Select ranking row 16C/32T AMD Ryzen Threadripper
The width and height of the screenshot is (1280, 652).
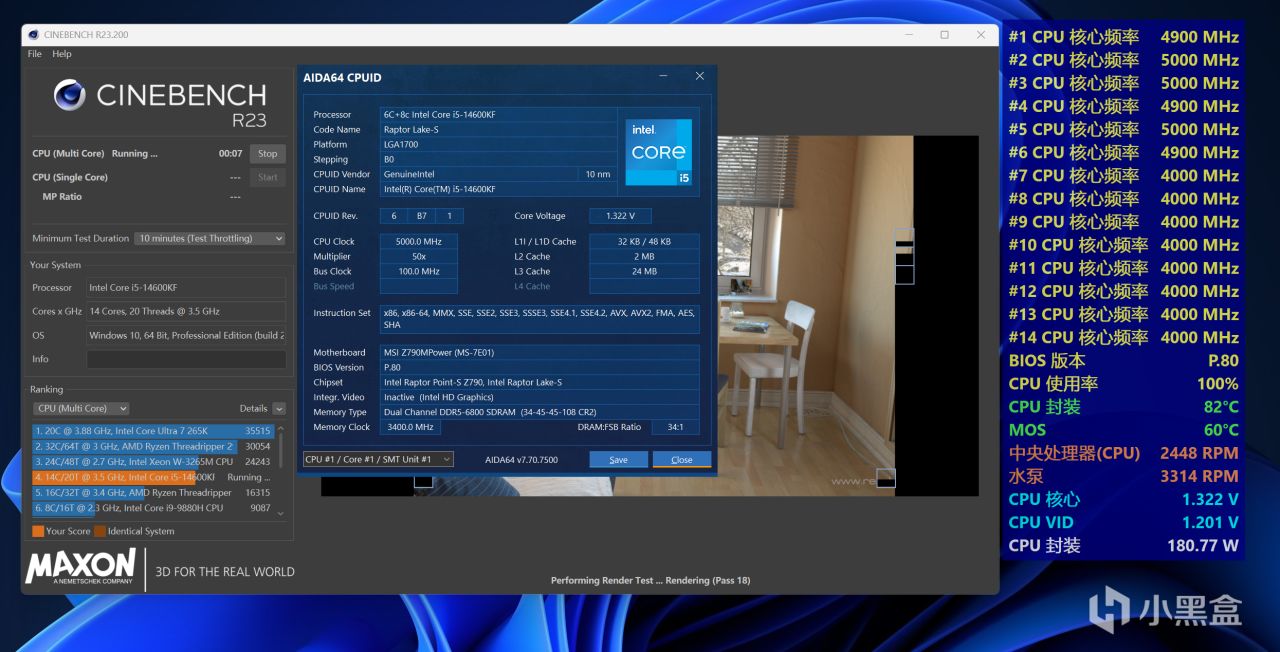click(x=153, y=492)
